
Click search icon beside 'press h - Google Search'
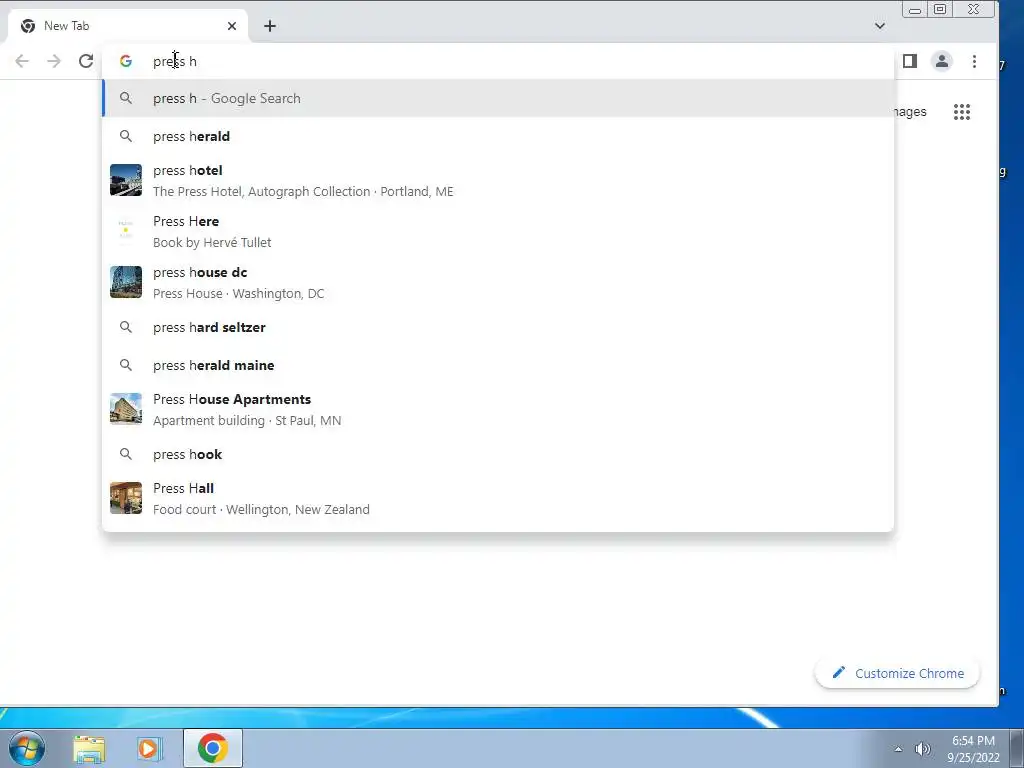pyautogui.click(x=126, y=99)
